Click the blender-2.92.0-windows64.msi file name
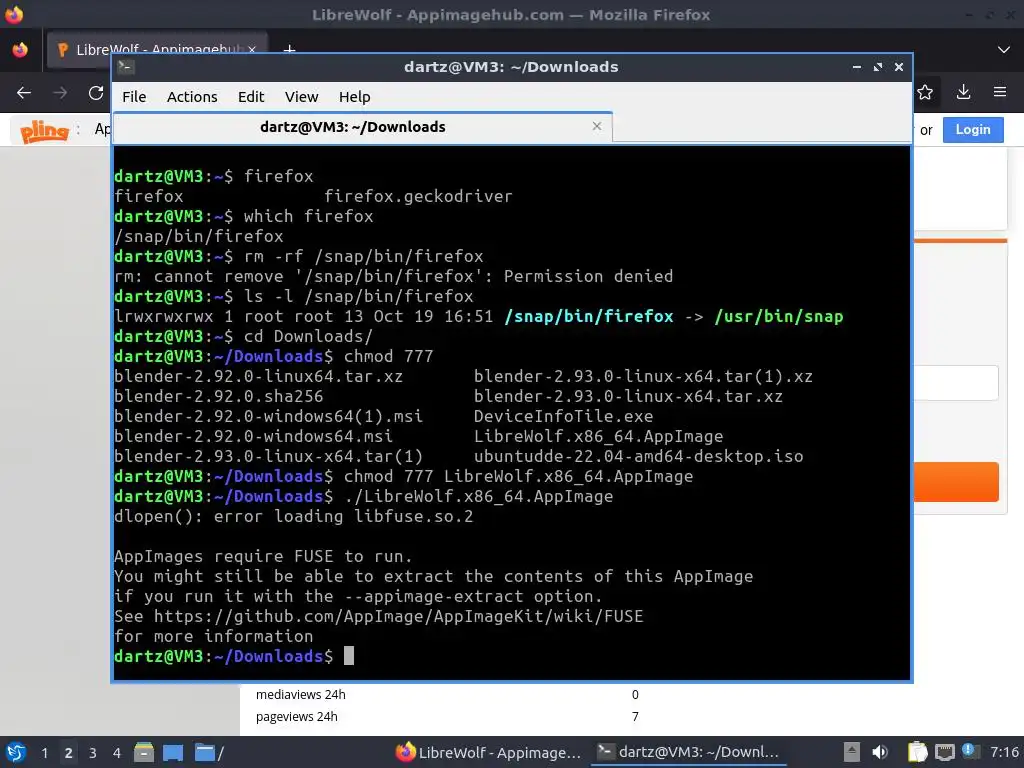This screenshot has width=1024, height=768. click(253, 436)
